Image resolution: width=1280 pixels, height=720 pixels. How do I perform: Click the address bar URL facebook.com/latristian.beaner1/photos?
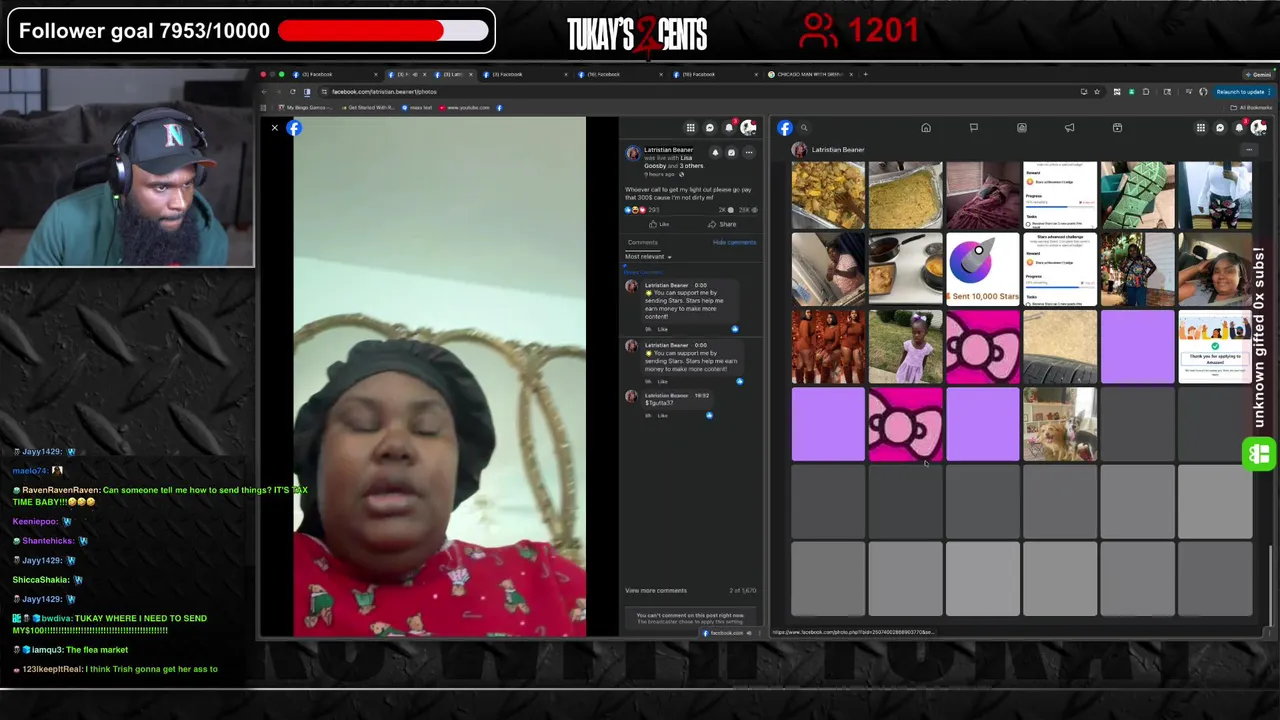click(x=384, y=92)
